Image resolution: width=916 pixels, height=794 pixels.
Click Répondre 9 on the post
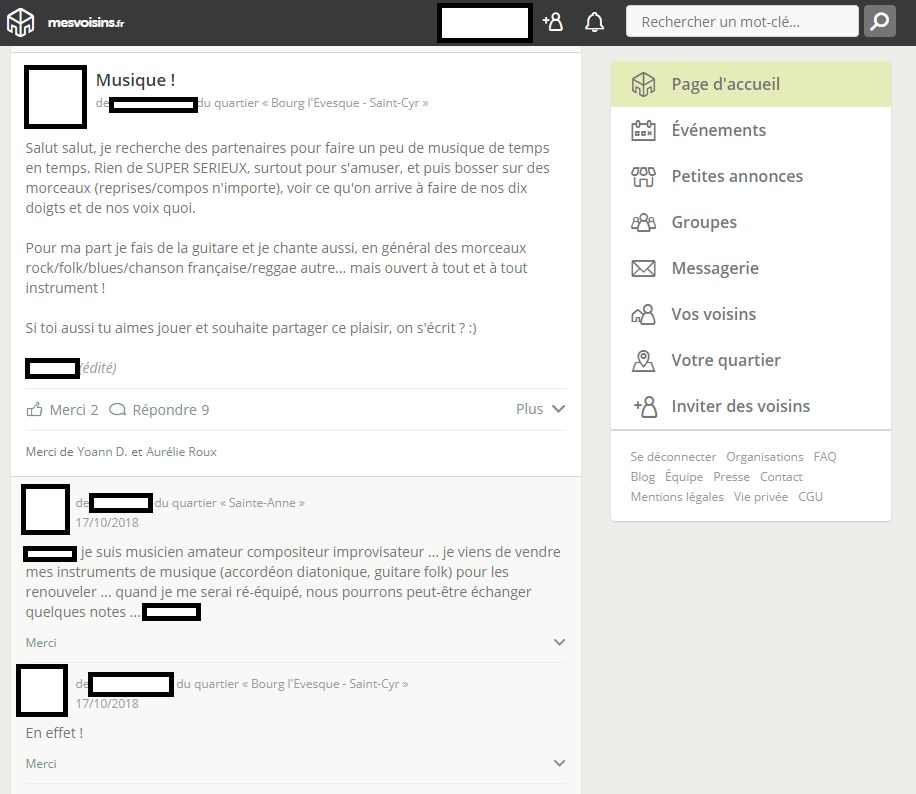(159, 409)
